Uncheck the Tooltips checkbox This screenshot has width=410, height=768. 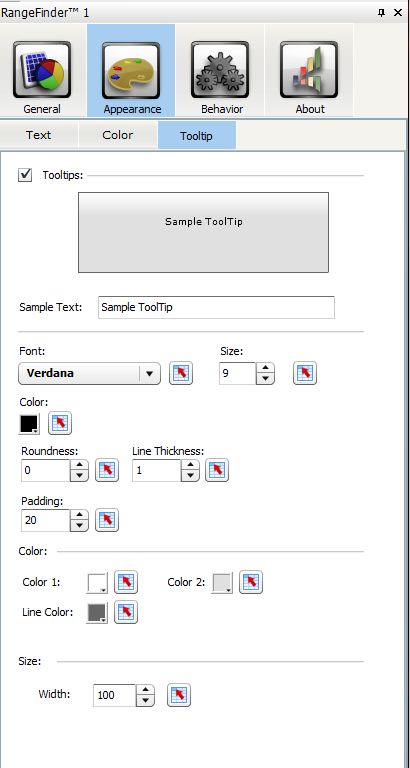[25, 175]
